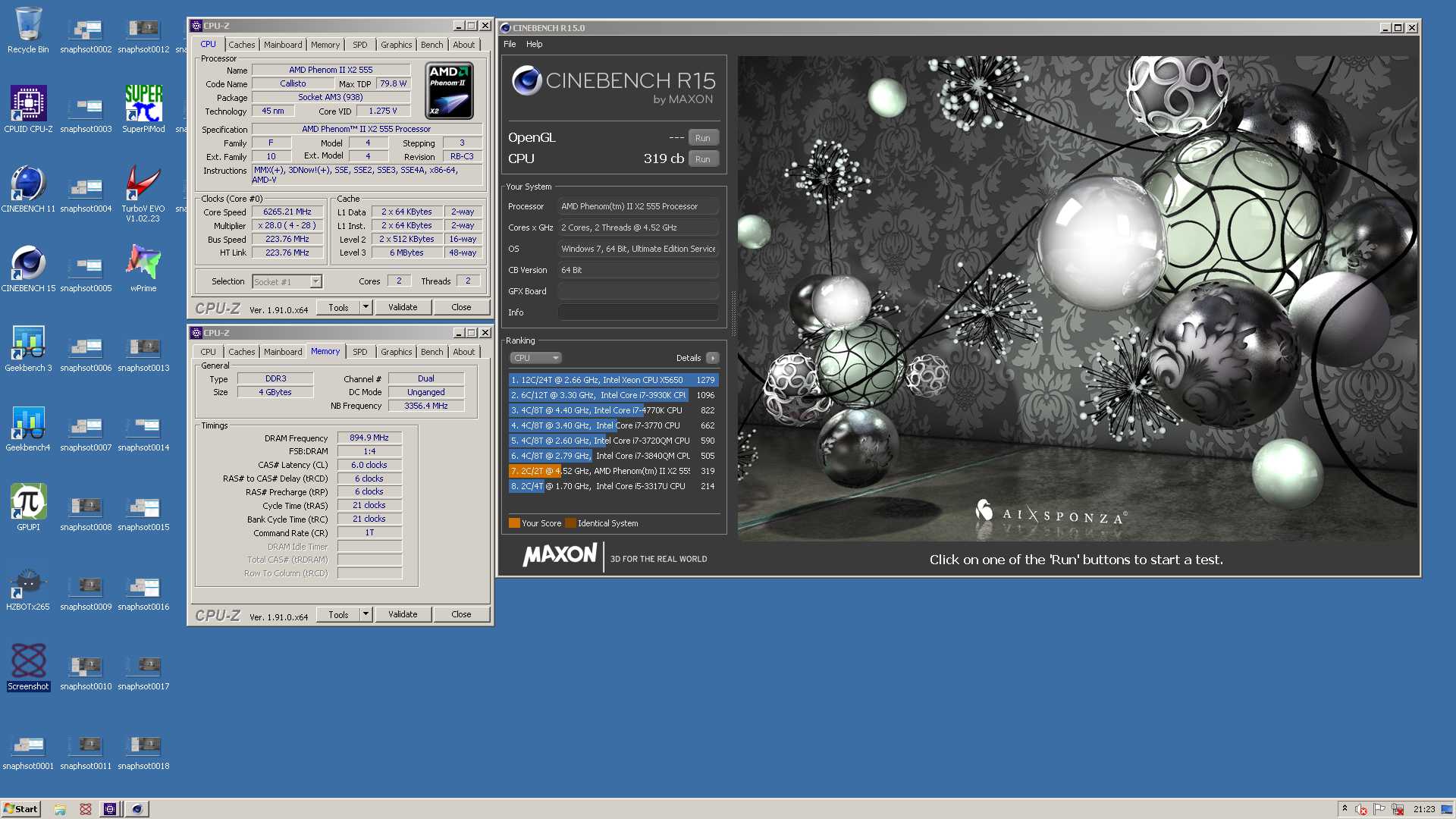Click Validate in lower CPU-Z window
The height and width of the screenshot is (819, 1456).
click(x=403, y=614)
